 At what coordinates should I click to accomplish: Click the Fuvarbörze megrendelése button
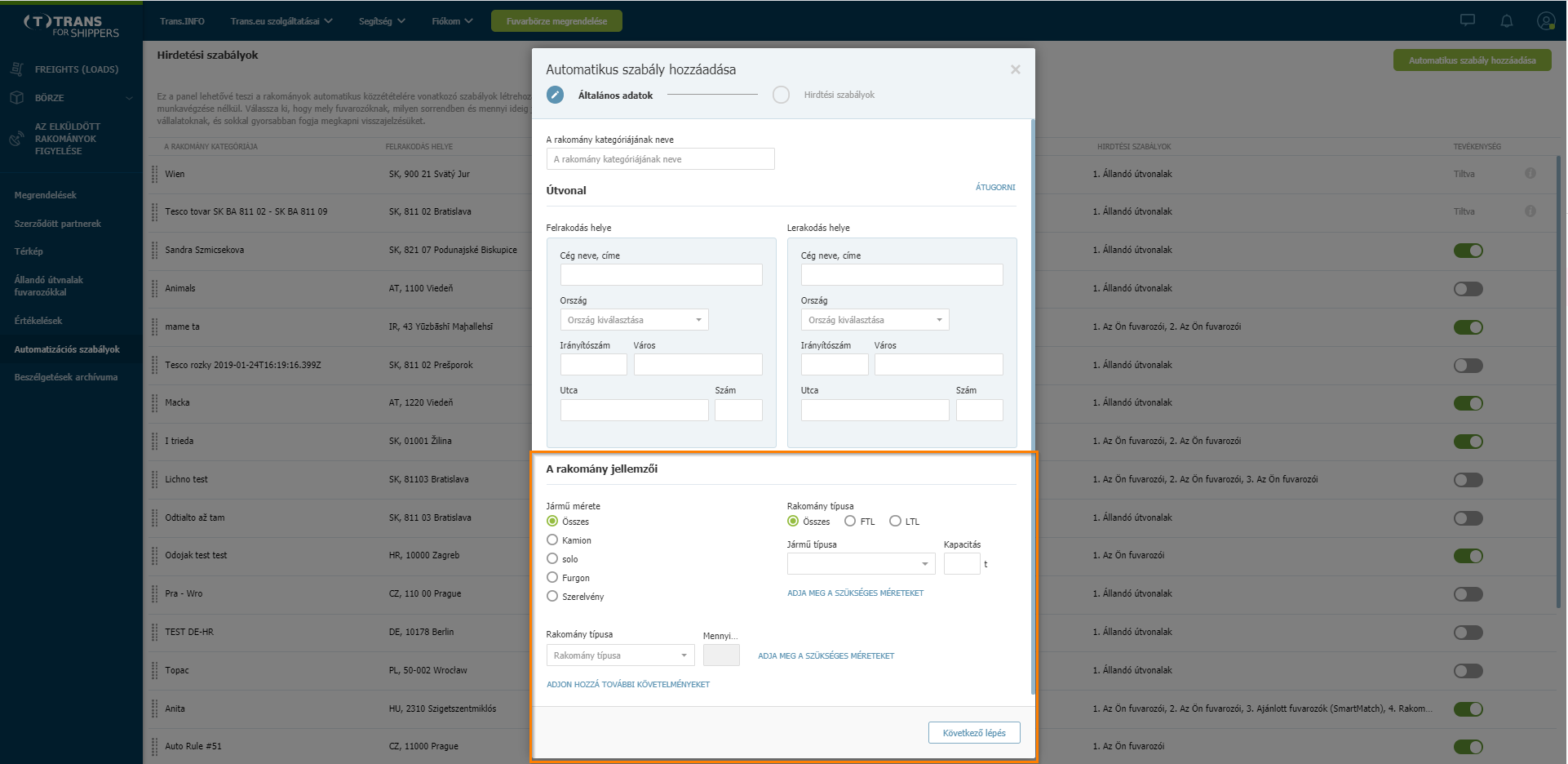556,21
